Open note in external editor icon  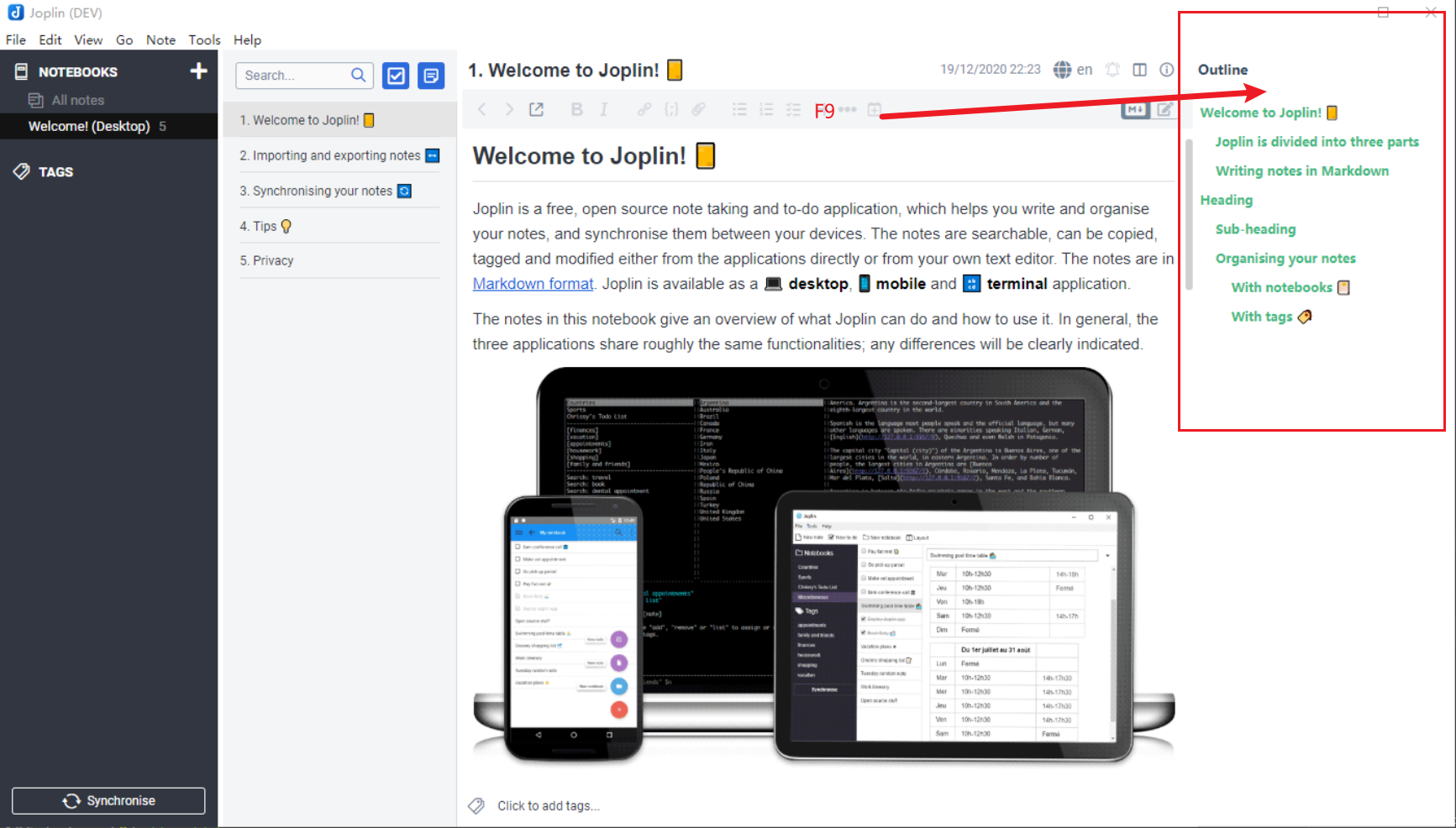point(536,109)
